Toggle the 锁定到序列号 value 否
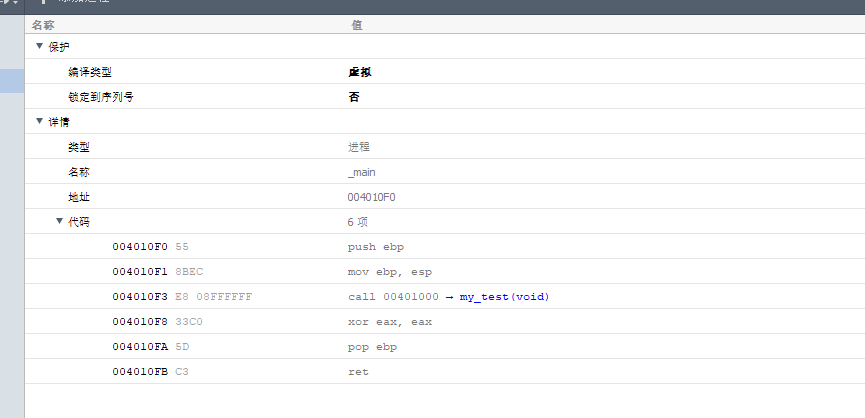The width and height of the screenshot is (865, 418). [354, 97]
